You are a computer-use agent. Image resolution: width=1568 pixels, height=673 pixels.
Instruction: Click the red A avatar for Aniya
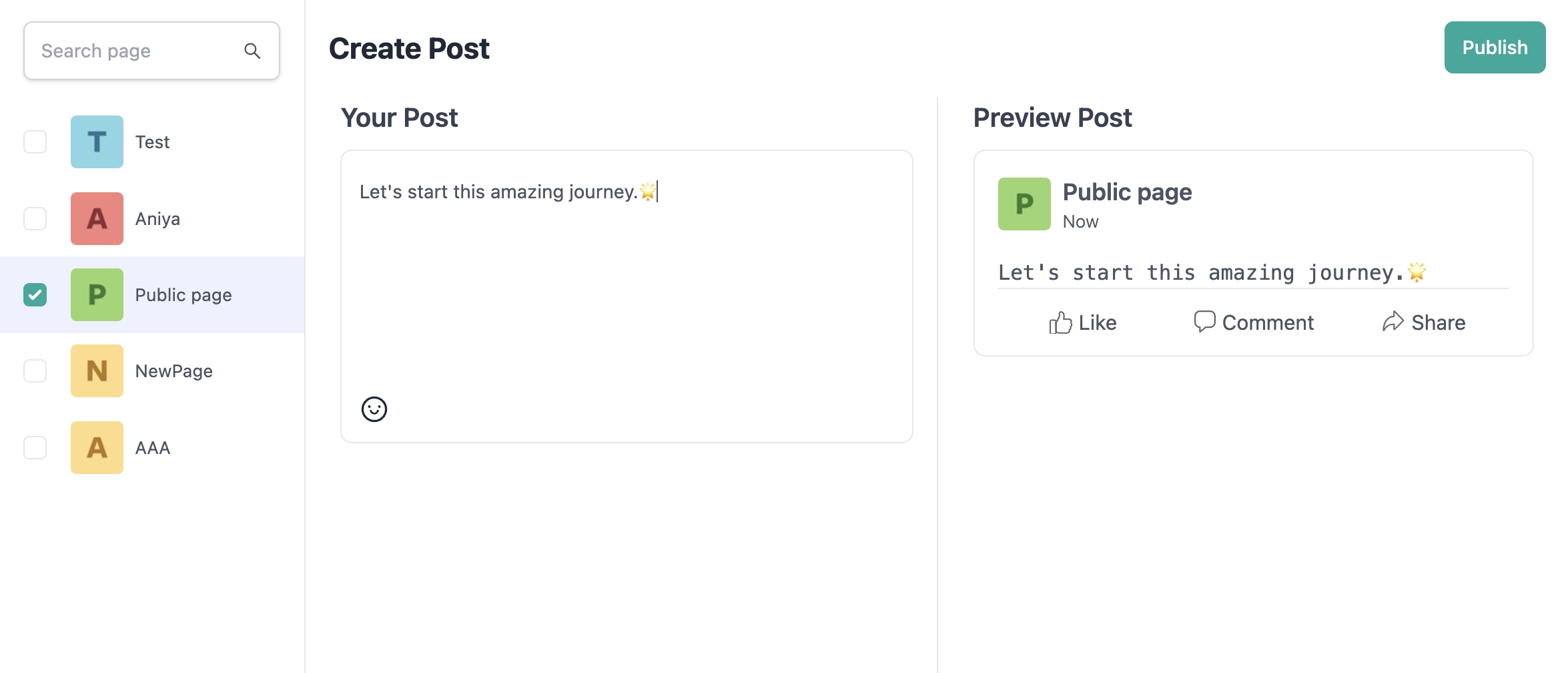coord(97,219)
